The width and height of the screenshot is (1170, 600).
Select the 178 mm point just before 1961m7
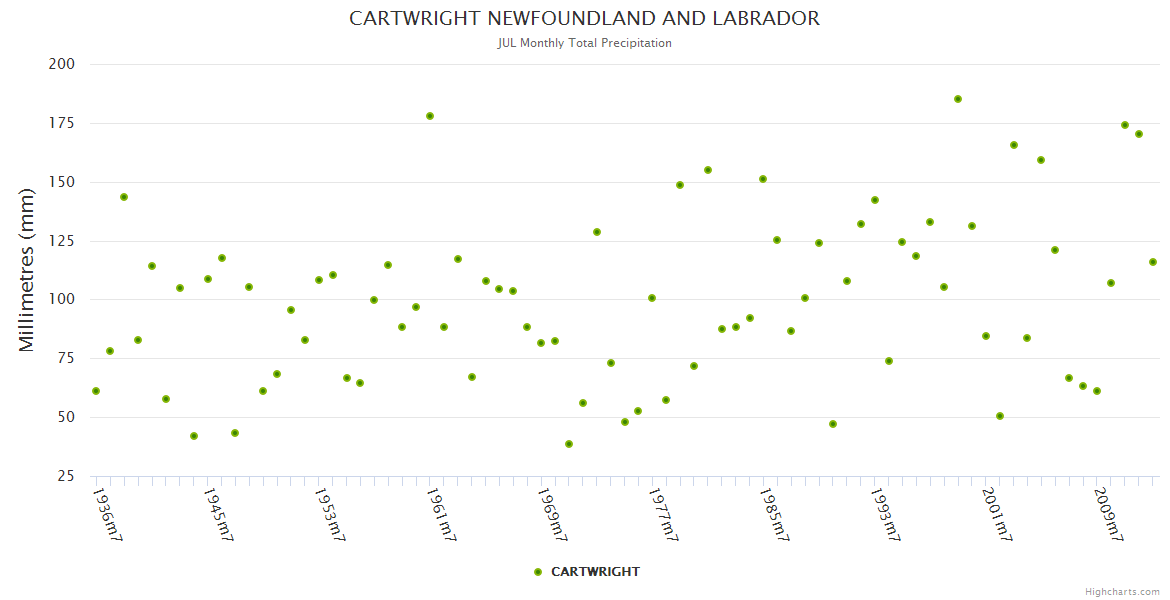tap(430, 116)
